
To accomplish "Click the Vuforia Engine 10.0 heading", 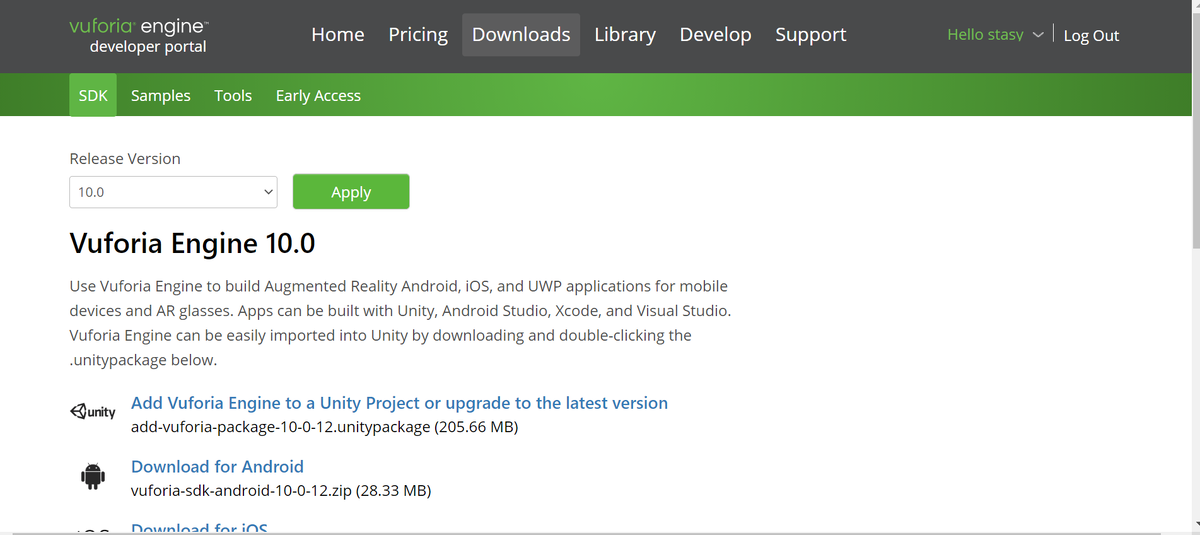I will (x=192, y=244).
